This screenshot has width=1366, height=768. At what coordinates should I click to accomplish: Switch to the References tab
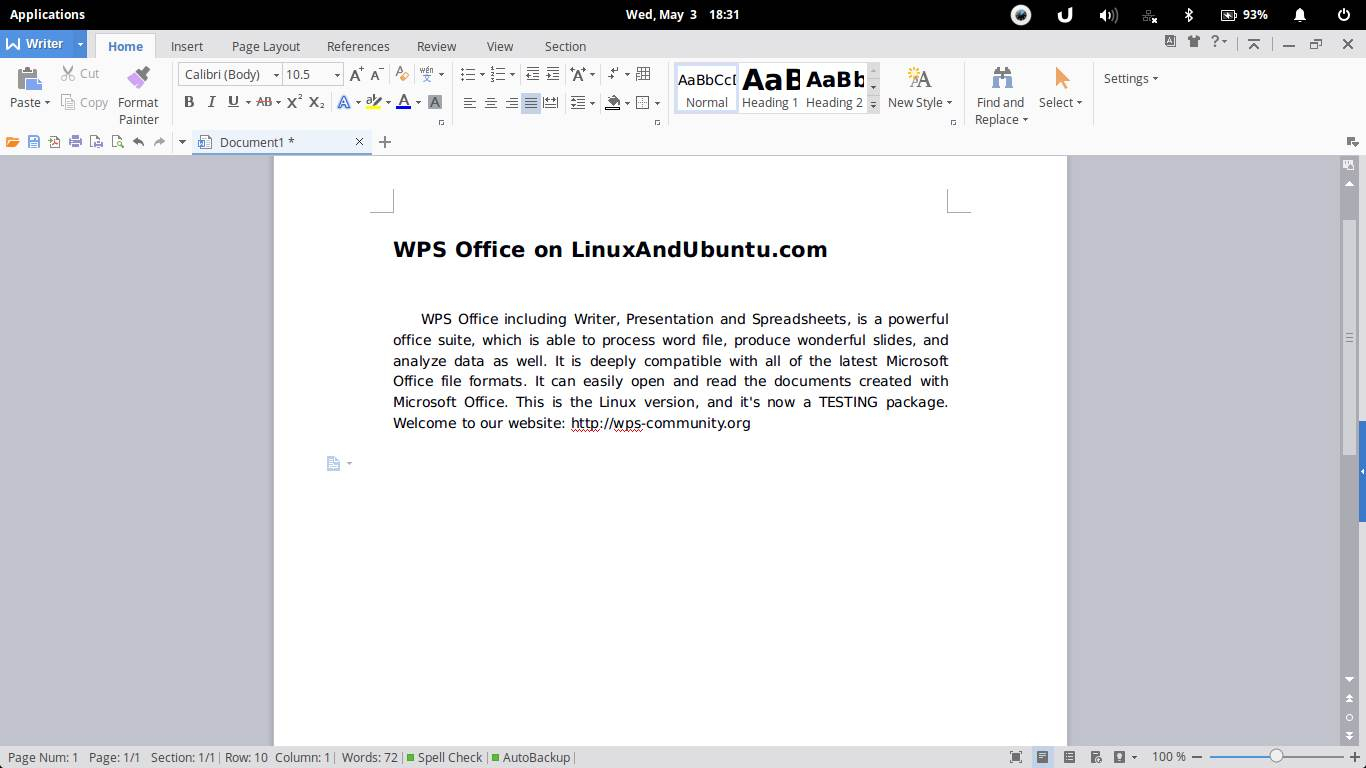[358, 46]
